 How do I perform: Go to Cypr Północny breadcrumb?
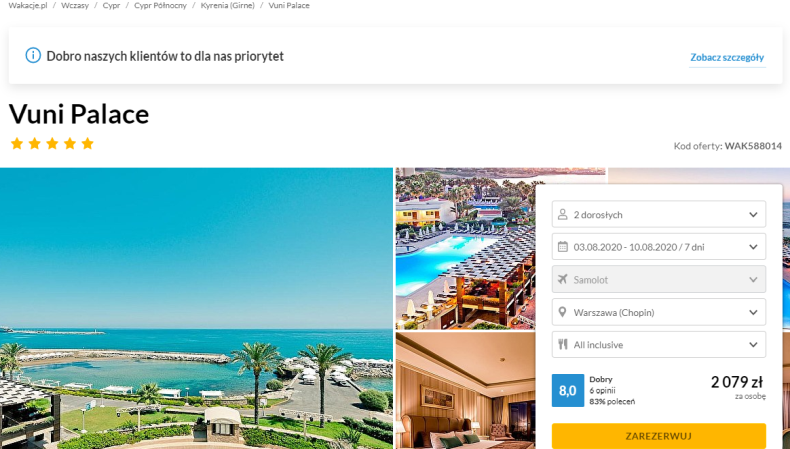[160, 6]
